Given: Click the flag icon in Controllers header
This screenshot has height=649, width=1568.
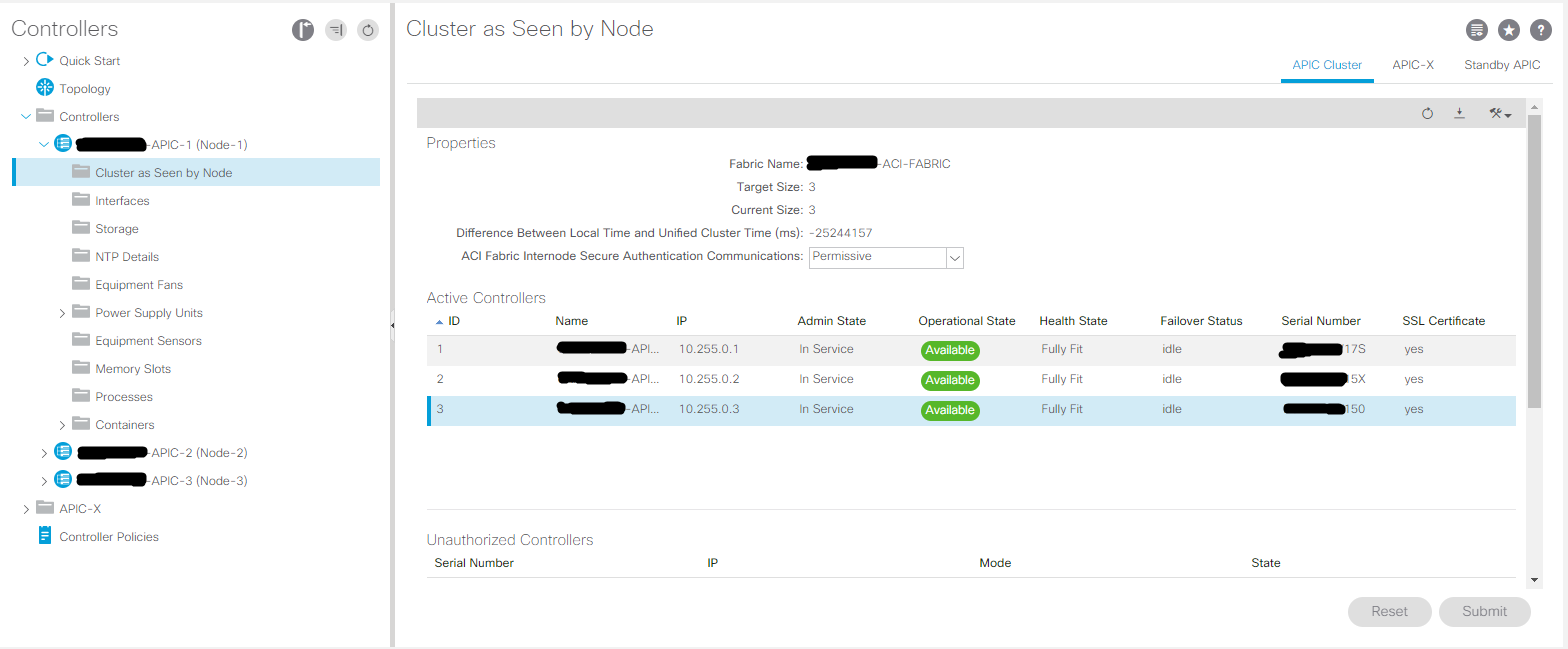Looking at the screenshot, I should coord(303,30).
